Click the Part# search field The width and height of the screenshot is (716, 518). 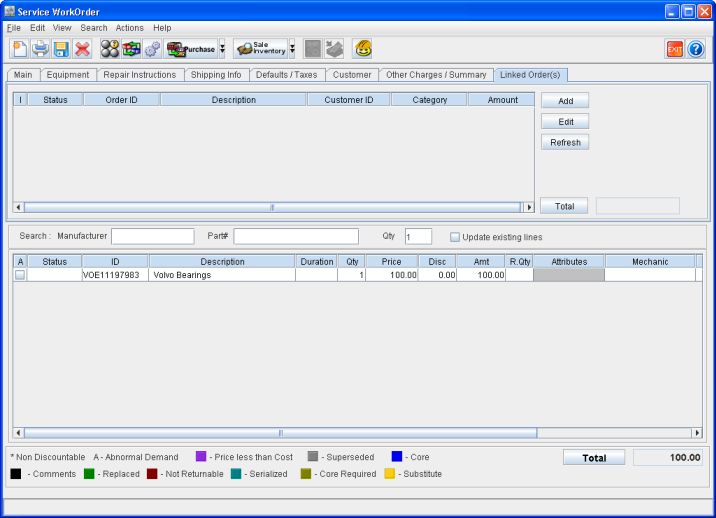pos(296,237)
